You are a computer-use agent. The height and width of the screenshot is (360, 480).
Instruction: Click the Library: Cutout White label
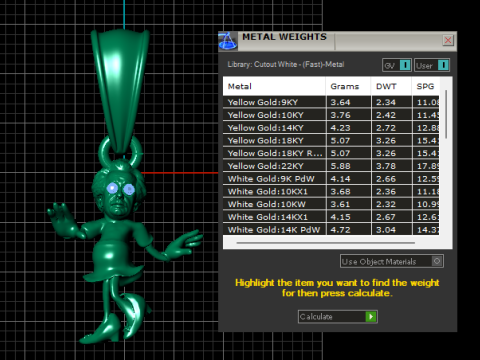(x=286, y=64)
